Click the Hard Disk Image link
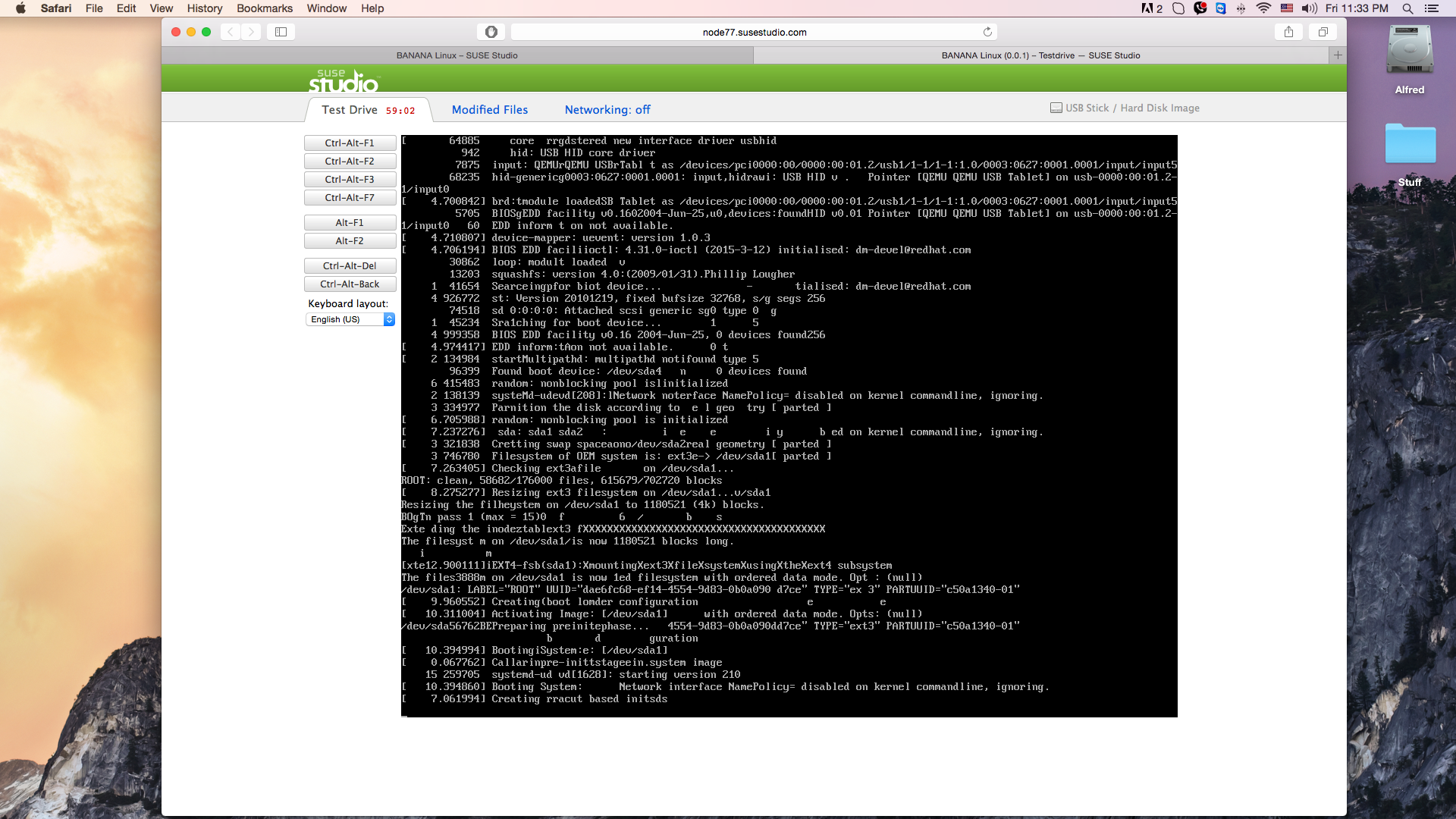 pyautogui.click(x=1160, y=108)
